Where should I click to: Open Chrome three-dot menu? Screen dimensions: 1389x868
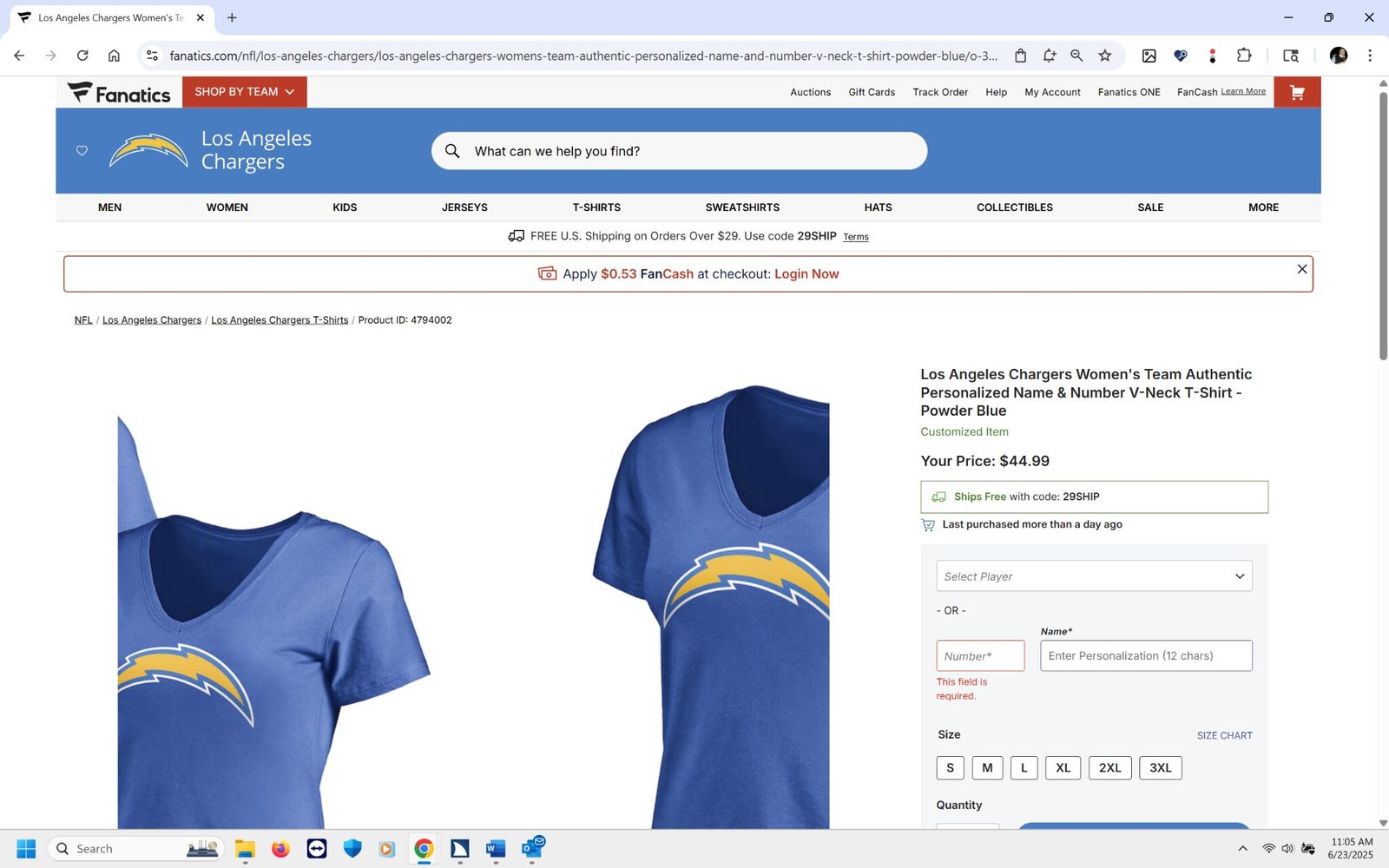[x=1370, y=56]
